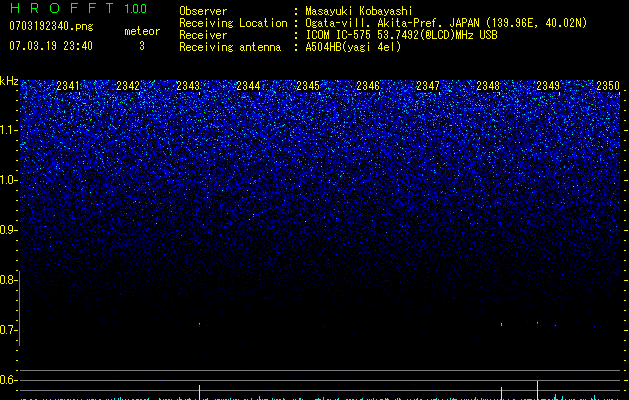Viewport: 629px width, 400px height.
Task: Click the yellow detection tick below the 2348 marker
Action: (x=501, y=393)
